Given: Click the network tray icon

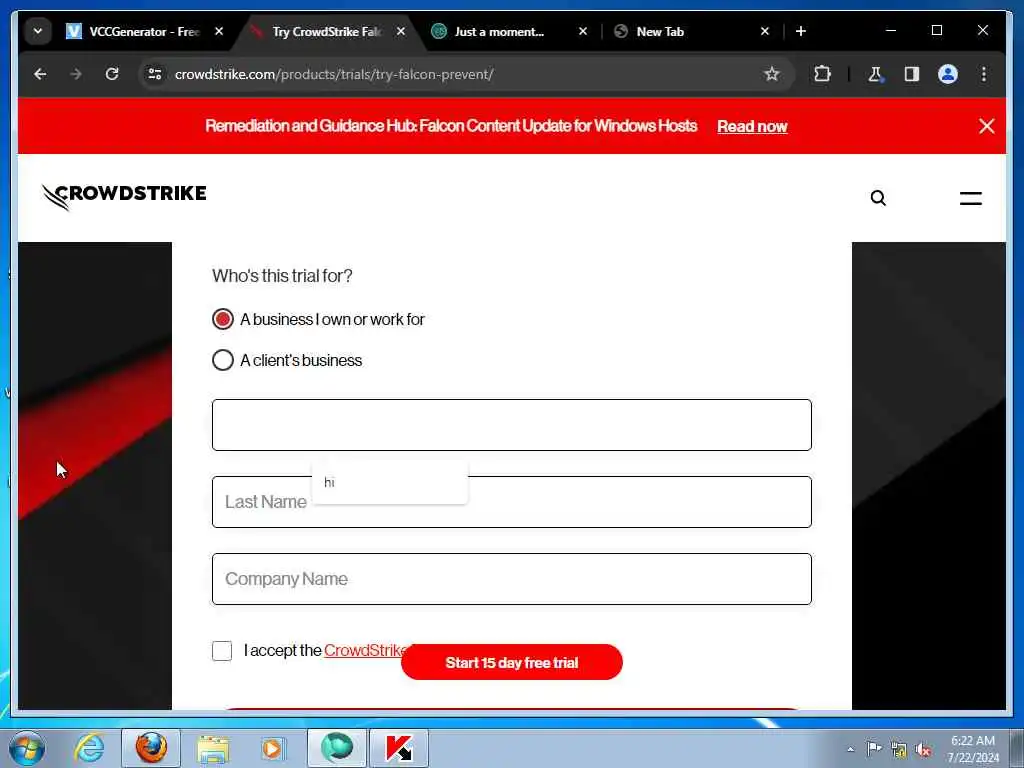Looking at the screenshot, I should pyautogui.click(x=899, y=750).
